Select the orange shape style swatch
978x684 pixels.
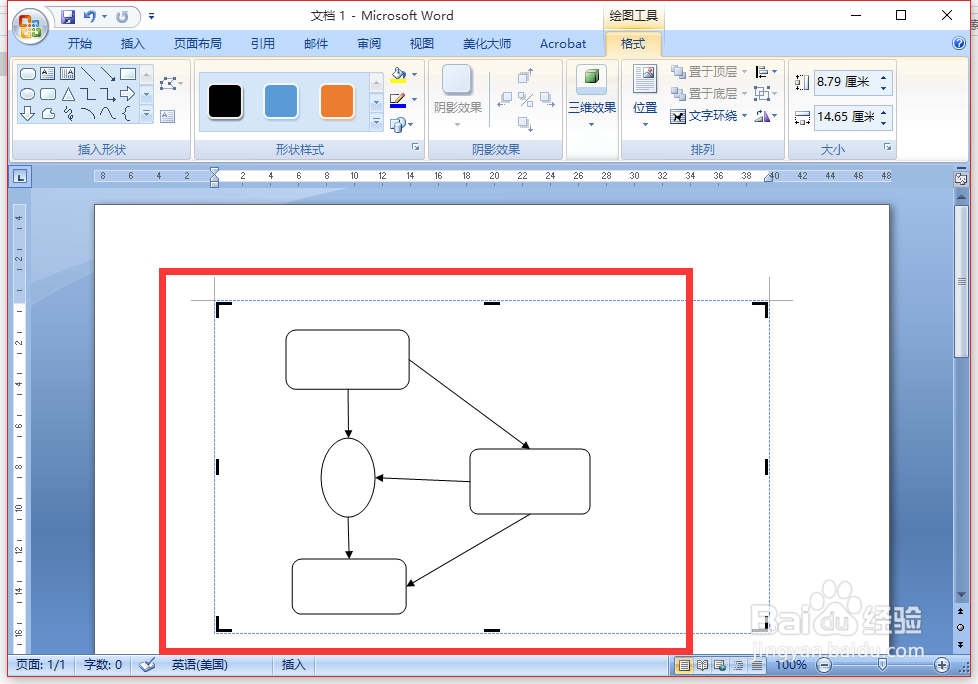[336, 101]
